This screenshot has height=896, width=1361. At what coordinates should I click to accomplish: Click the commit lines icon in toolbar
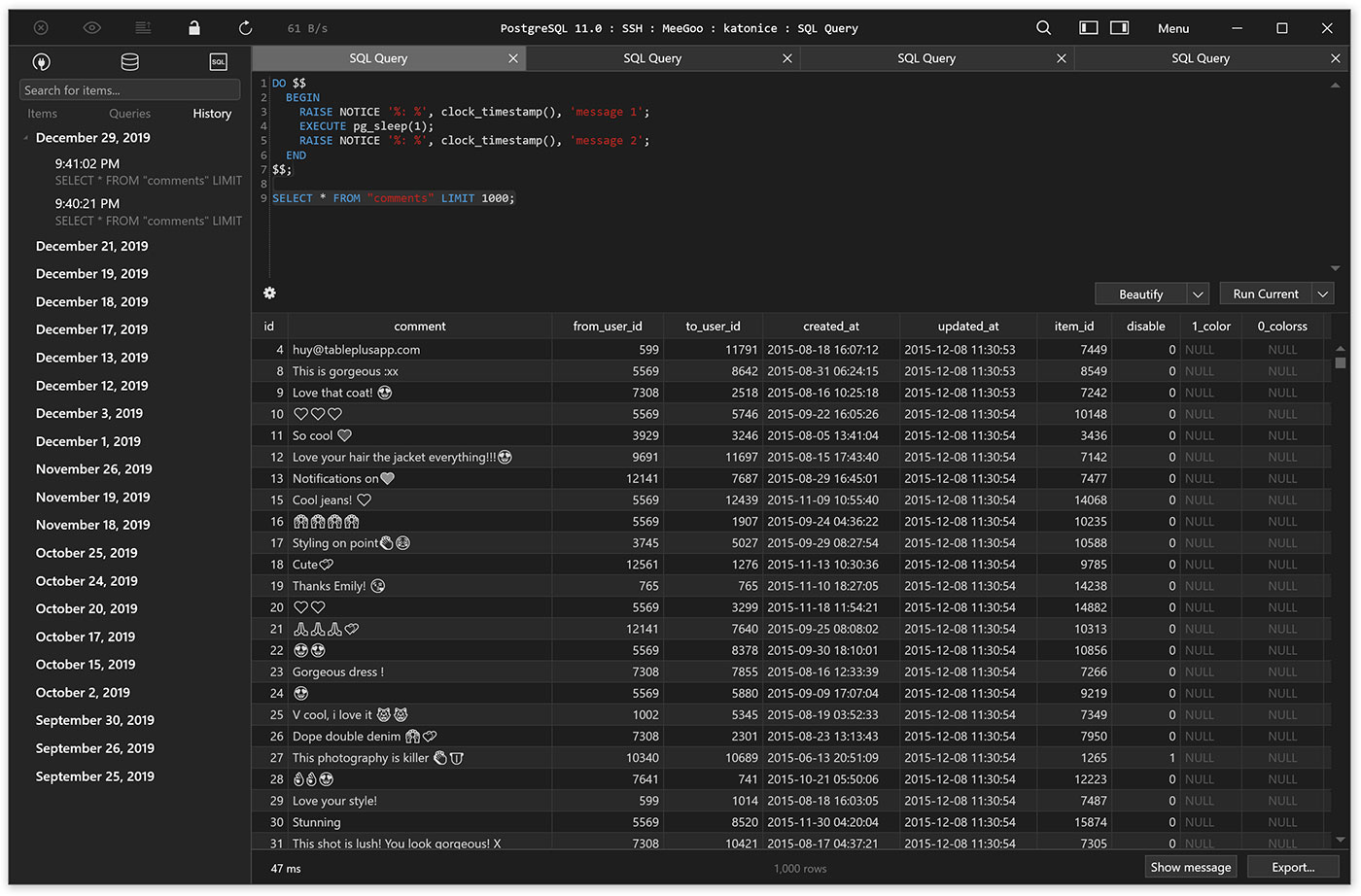[143, 28]
